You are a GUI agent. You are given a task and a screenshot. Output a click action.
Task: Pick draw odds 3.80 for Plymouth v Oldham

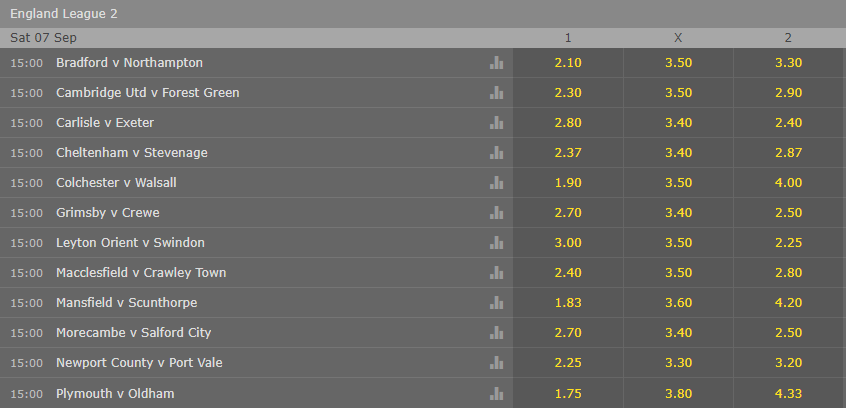(x=678, y=393)
